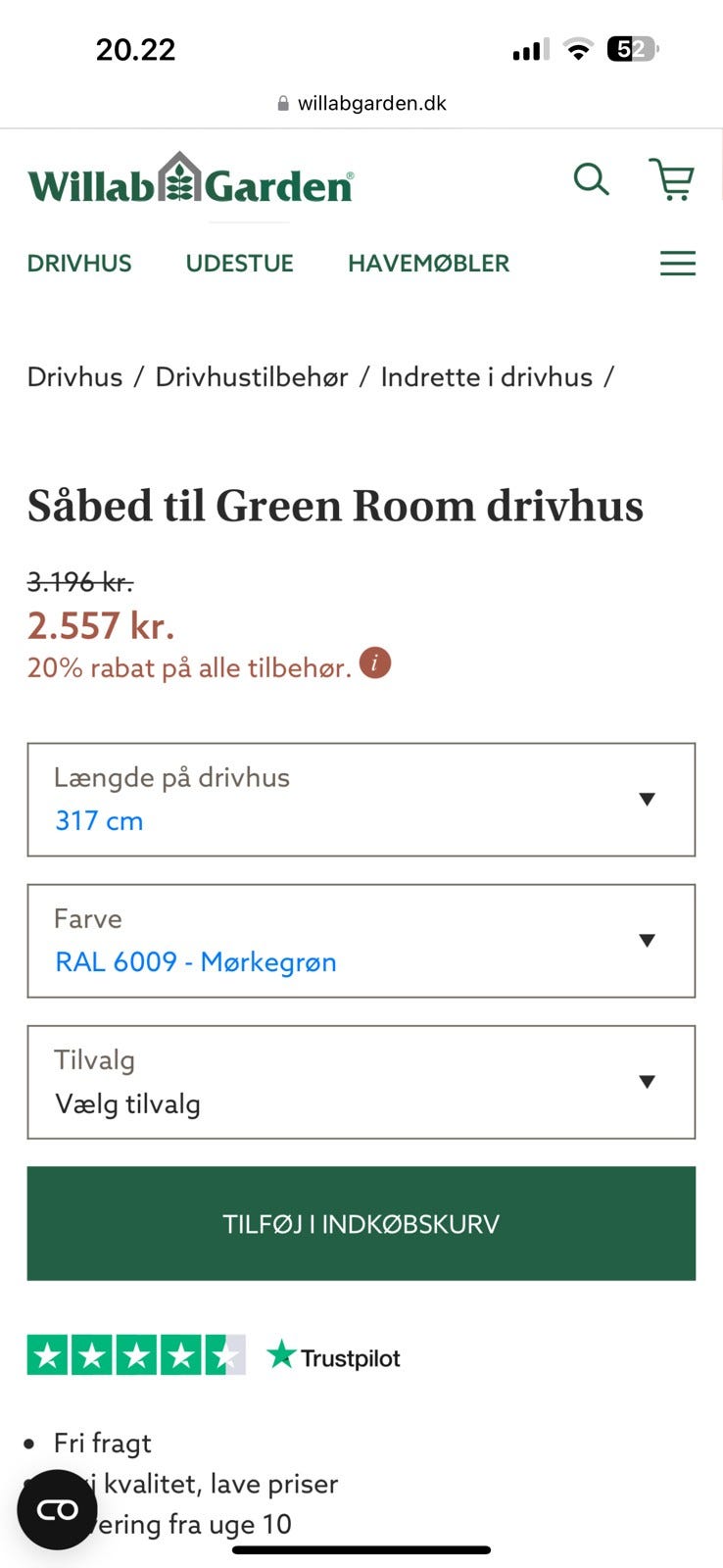Click the Willab Garden logo
Image resolution: width=723 pixels, height=1568 pixels.
click(x=190, y=180)
